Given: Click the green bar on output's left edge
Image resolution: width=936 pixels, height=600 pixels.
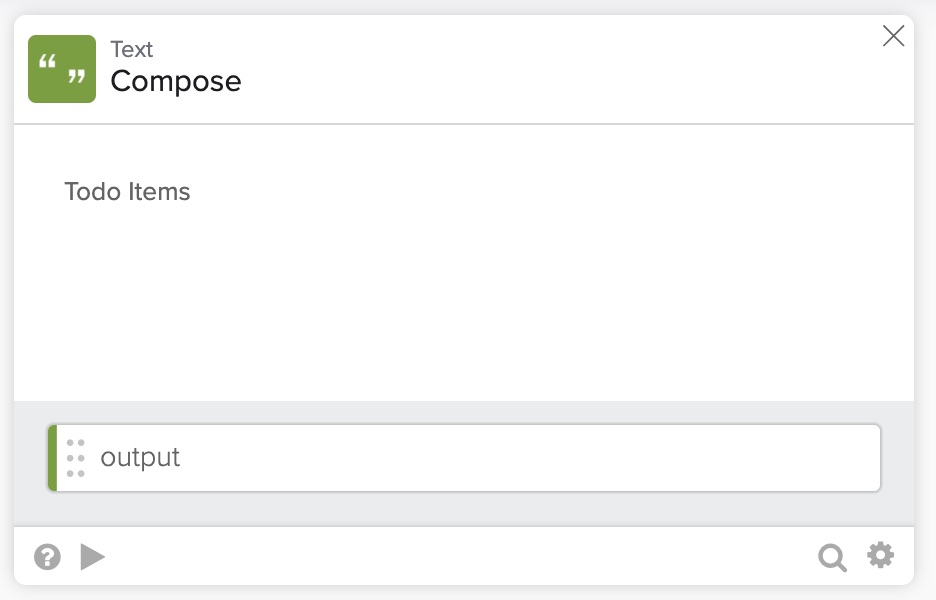Looking at the screenshot, I should pyautogui.click(x=52, y=458).
